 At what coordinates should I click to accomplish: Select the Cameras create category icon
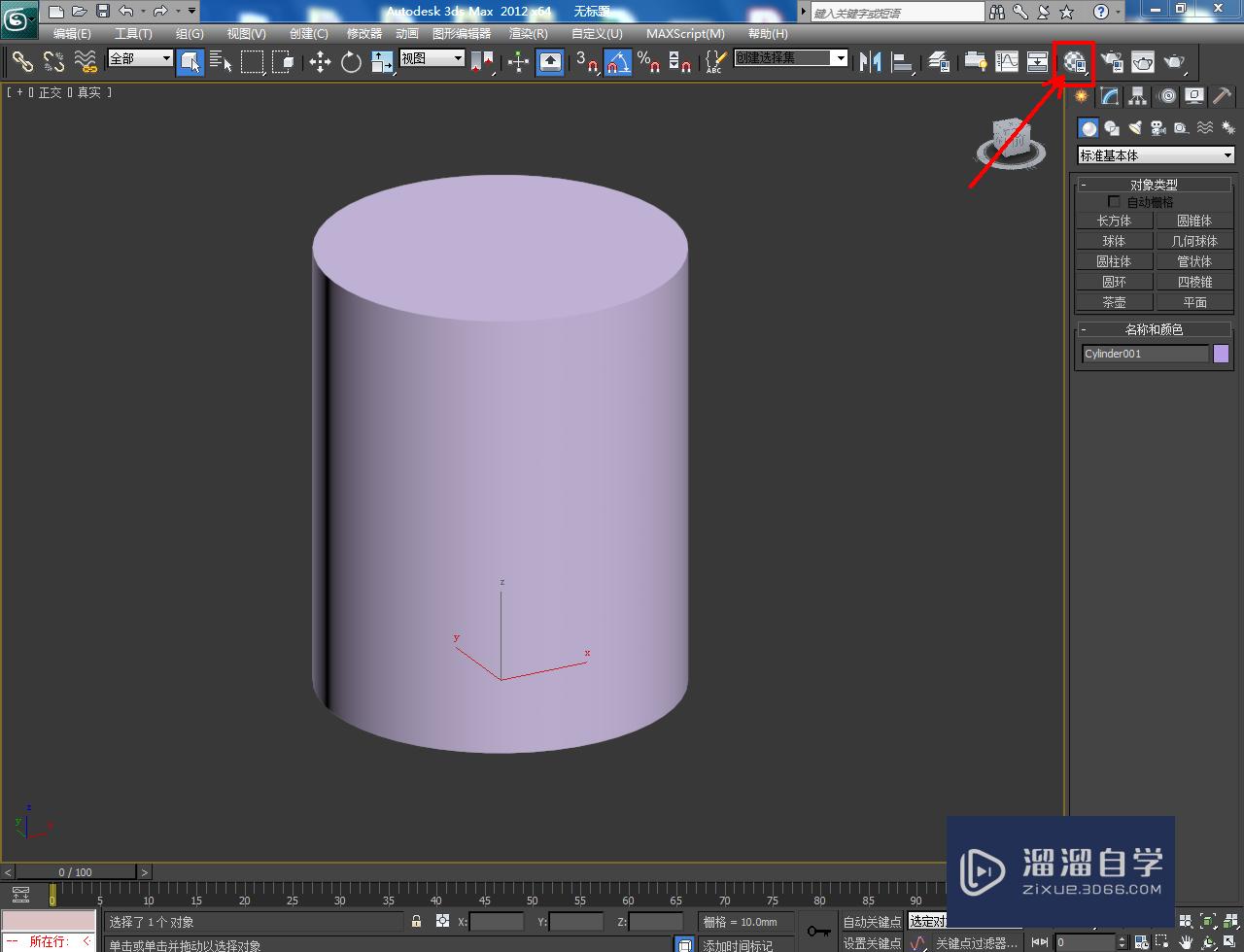point(1158,128)
